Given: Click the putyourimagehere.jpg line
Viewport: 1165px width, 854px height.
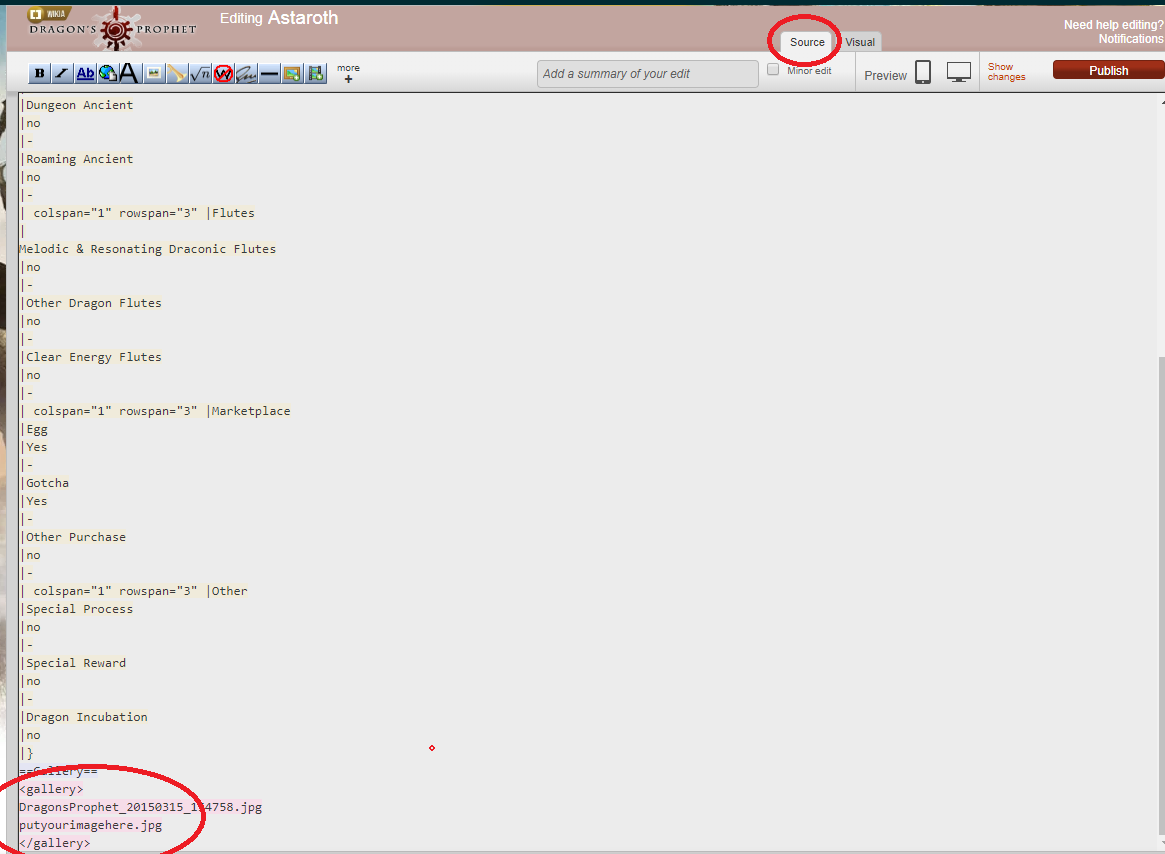Looking at the screenshot, I should (91, 825).
